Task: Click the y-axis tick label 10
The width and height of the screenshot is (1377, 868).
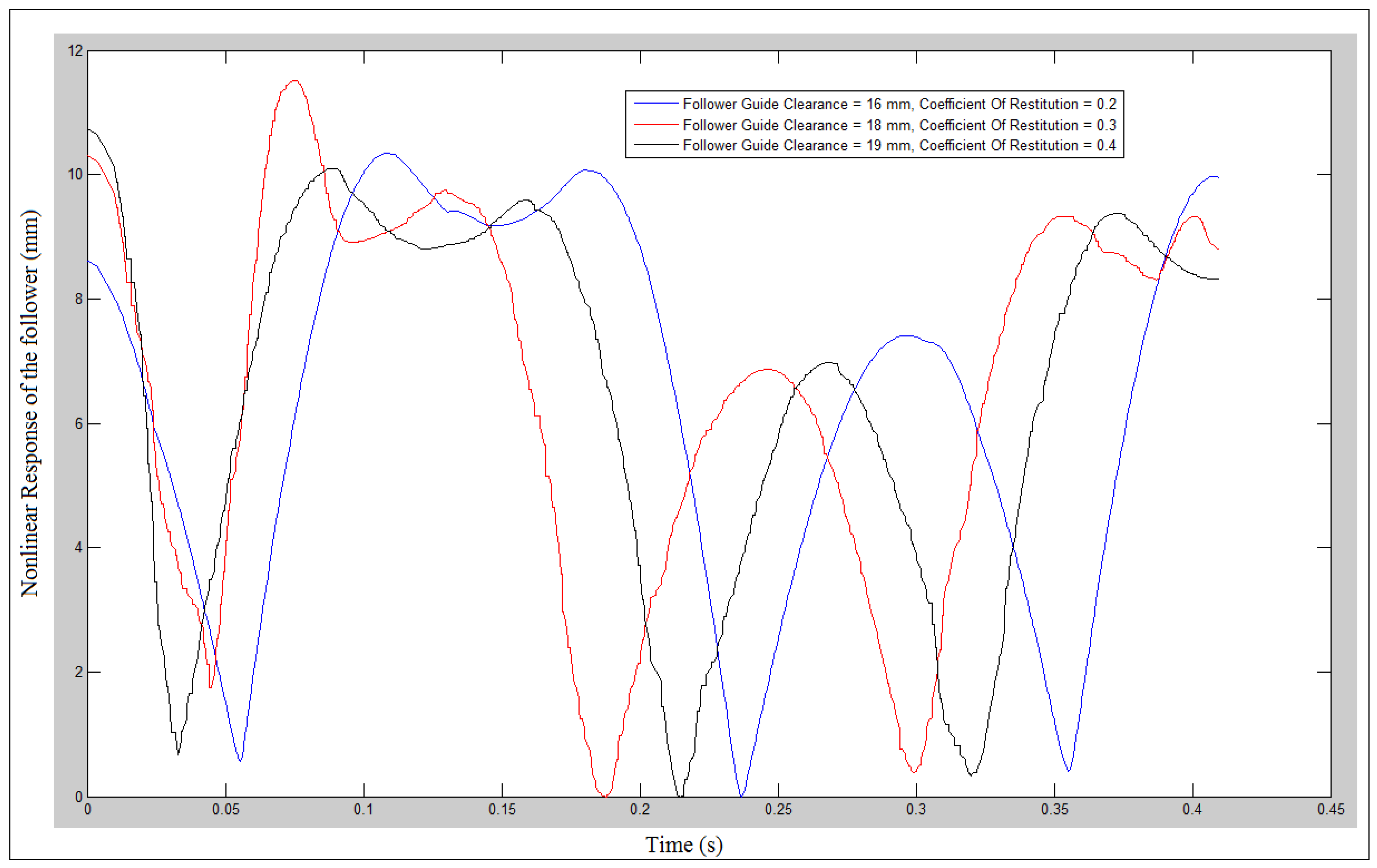Action: pyautogui.click(x=75, y=174)
